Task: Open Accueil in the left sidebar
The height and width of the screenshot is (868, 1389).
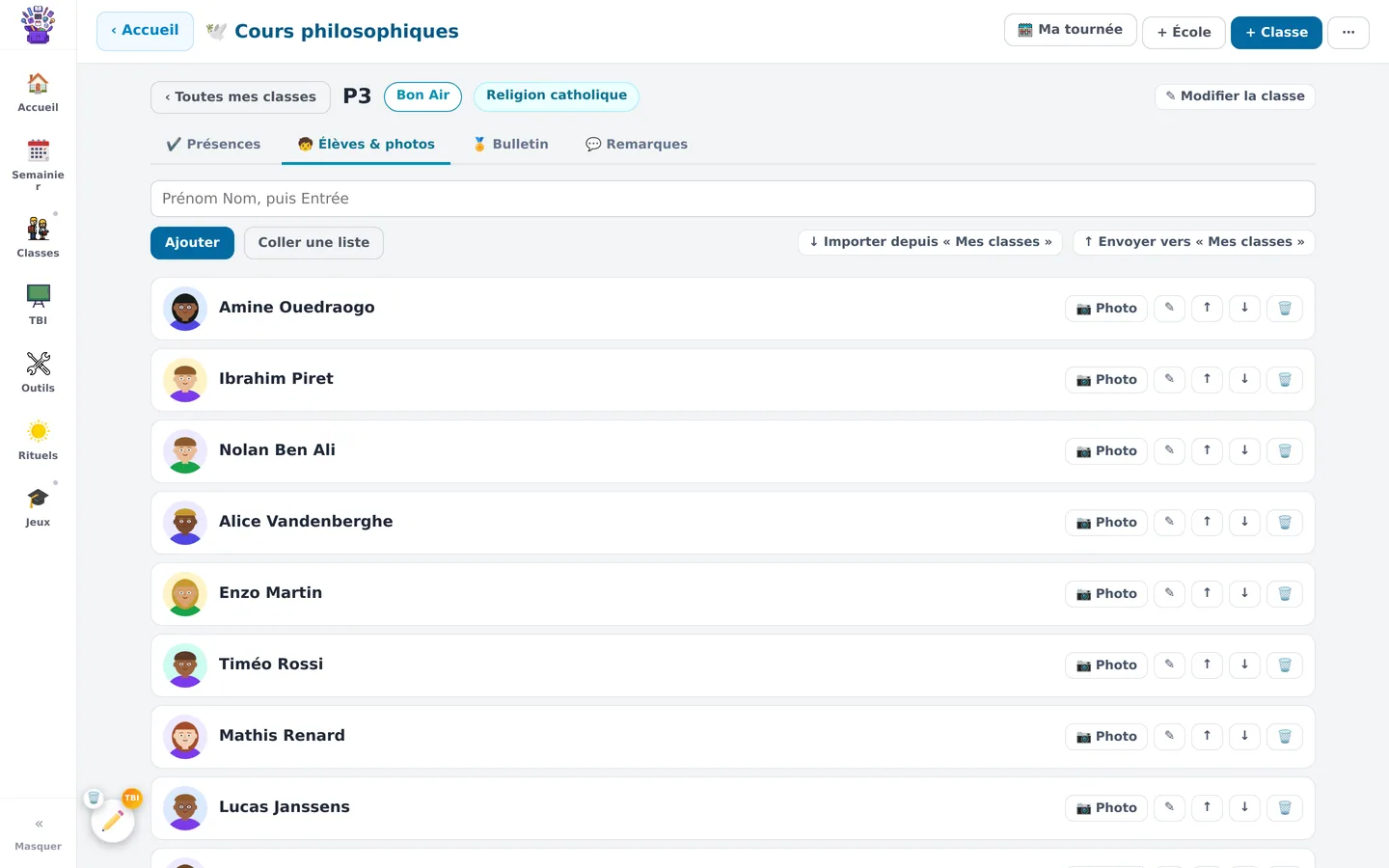Action: coord(38,93)
